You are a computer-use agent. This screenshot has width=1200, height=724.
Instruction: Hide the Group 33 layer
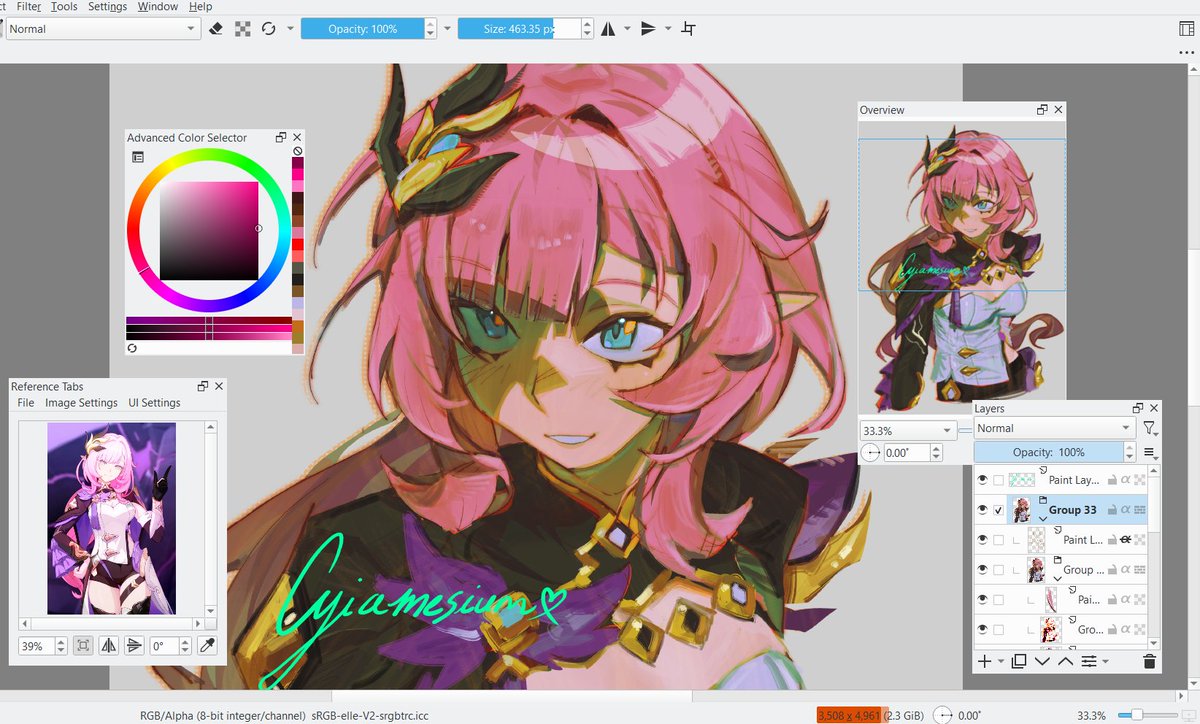[x=983, y=510]
